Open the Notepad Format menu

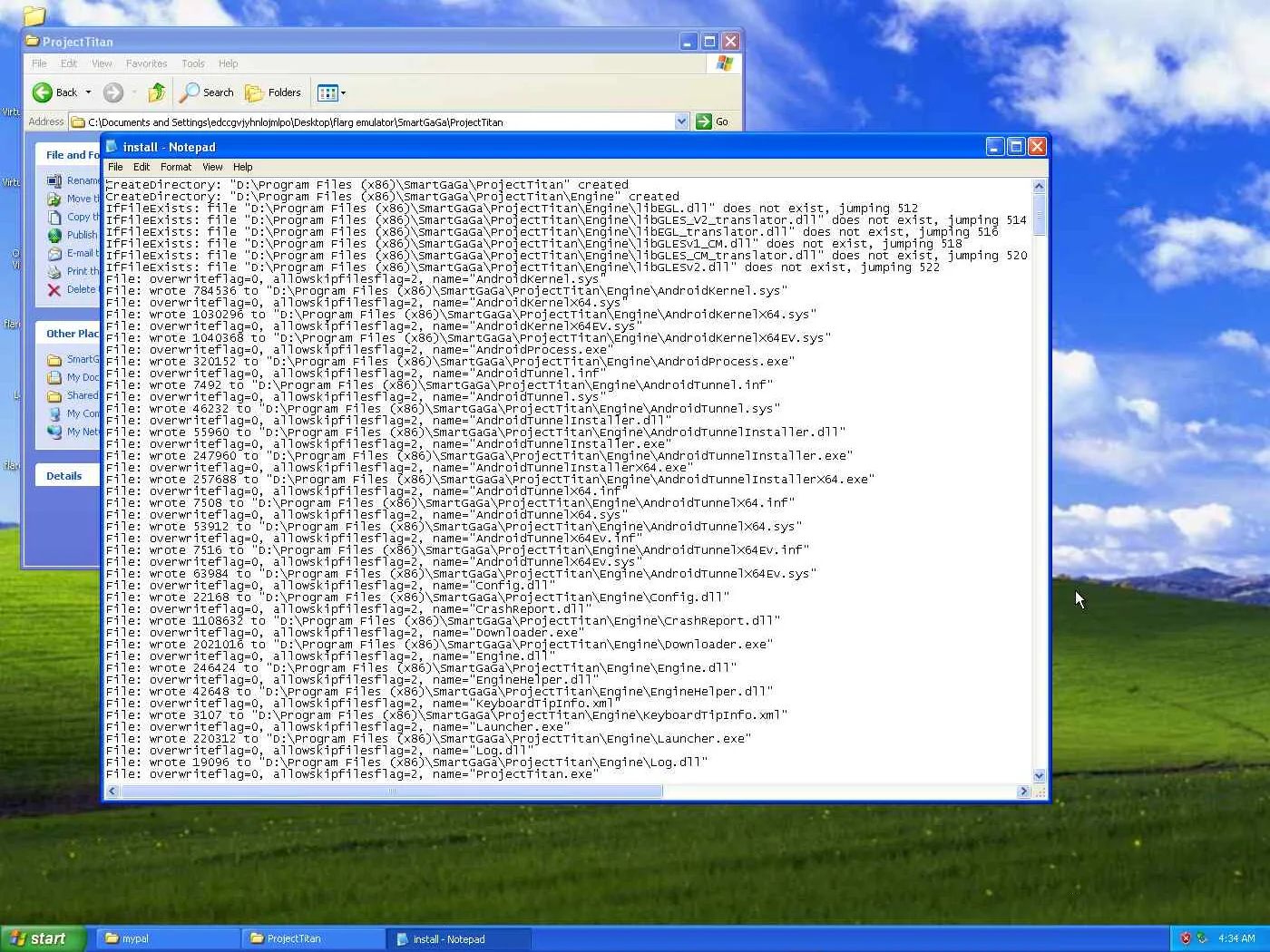point(176,167)
